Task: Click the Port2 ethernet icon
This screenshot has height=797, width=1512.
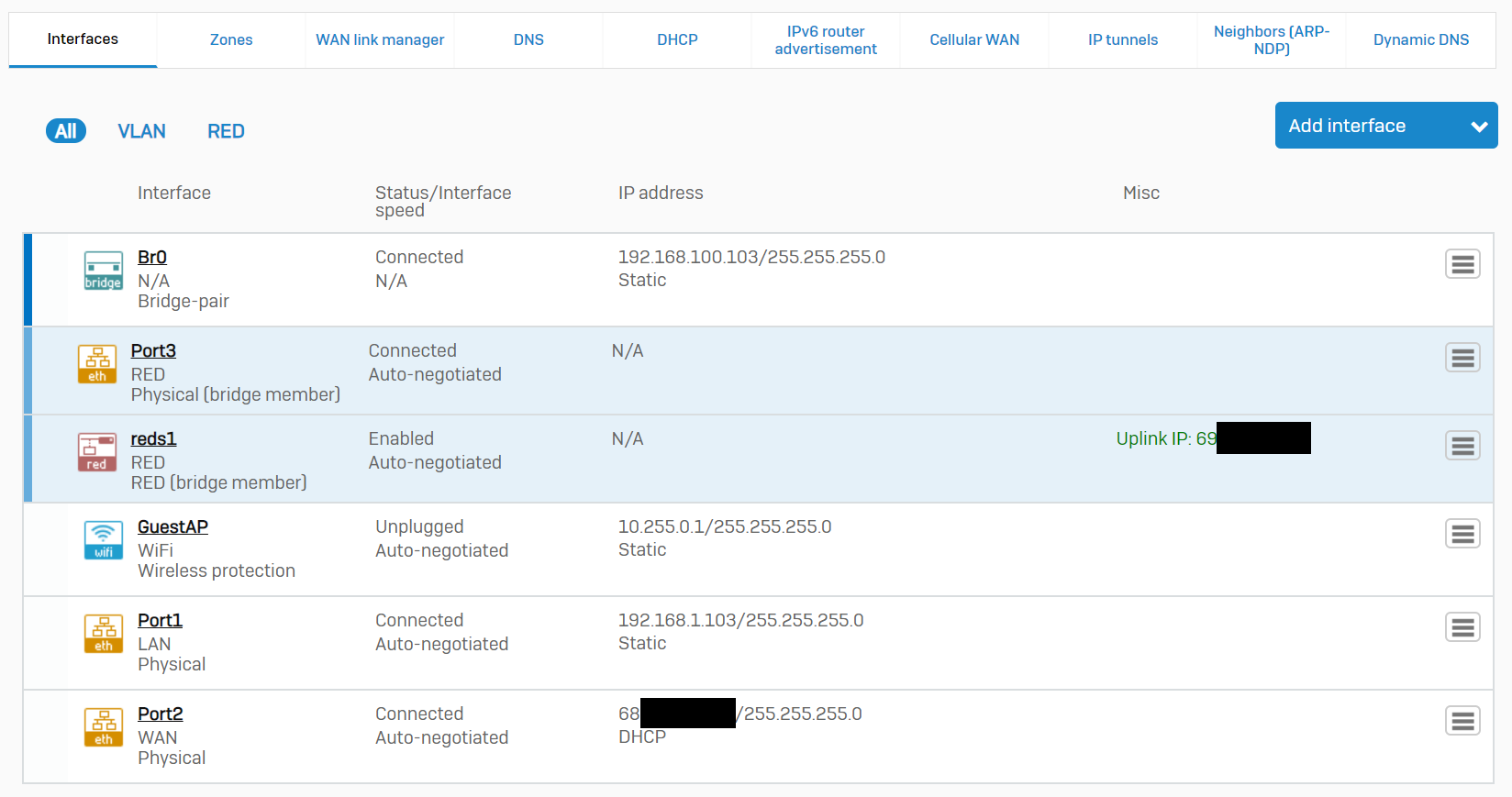Action: (x=103, y=727)
